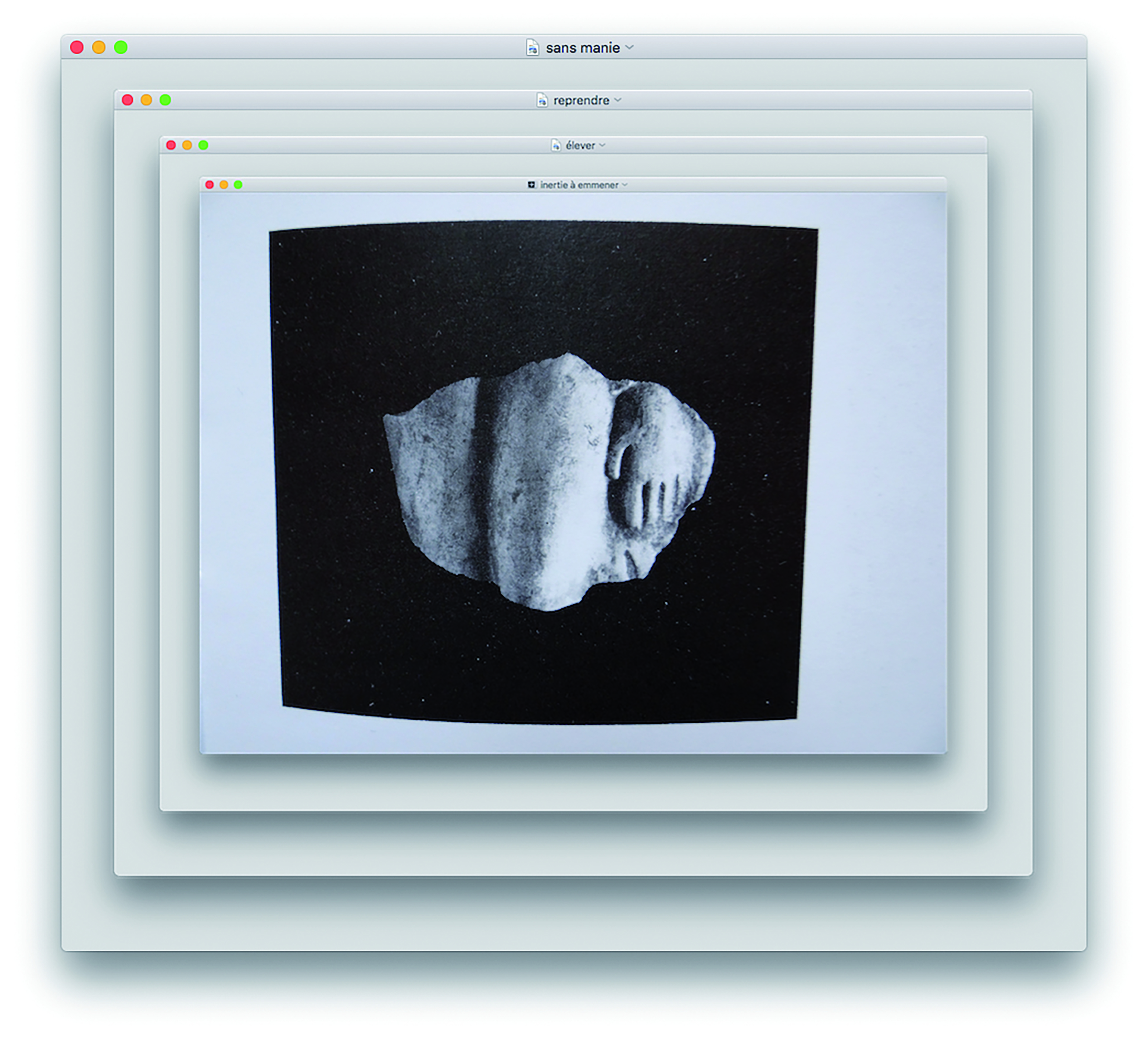1148x1039 pixels.
Task: Click the "reprendre" window title text
Action: click(x=582, y=100)
